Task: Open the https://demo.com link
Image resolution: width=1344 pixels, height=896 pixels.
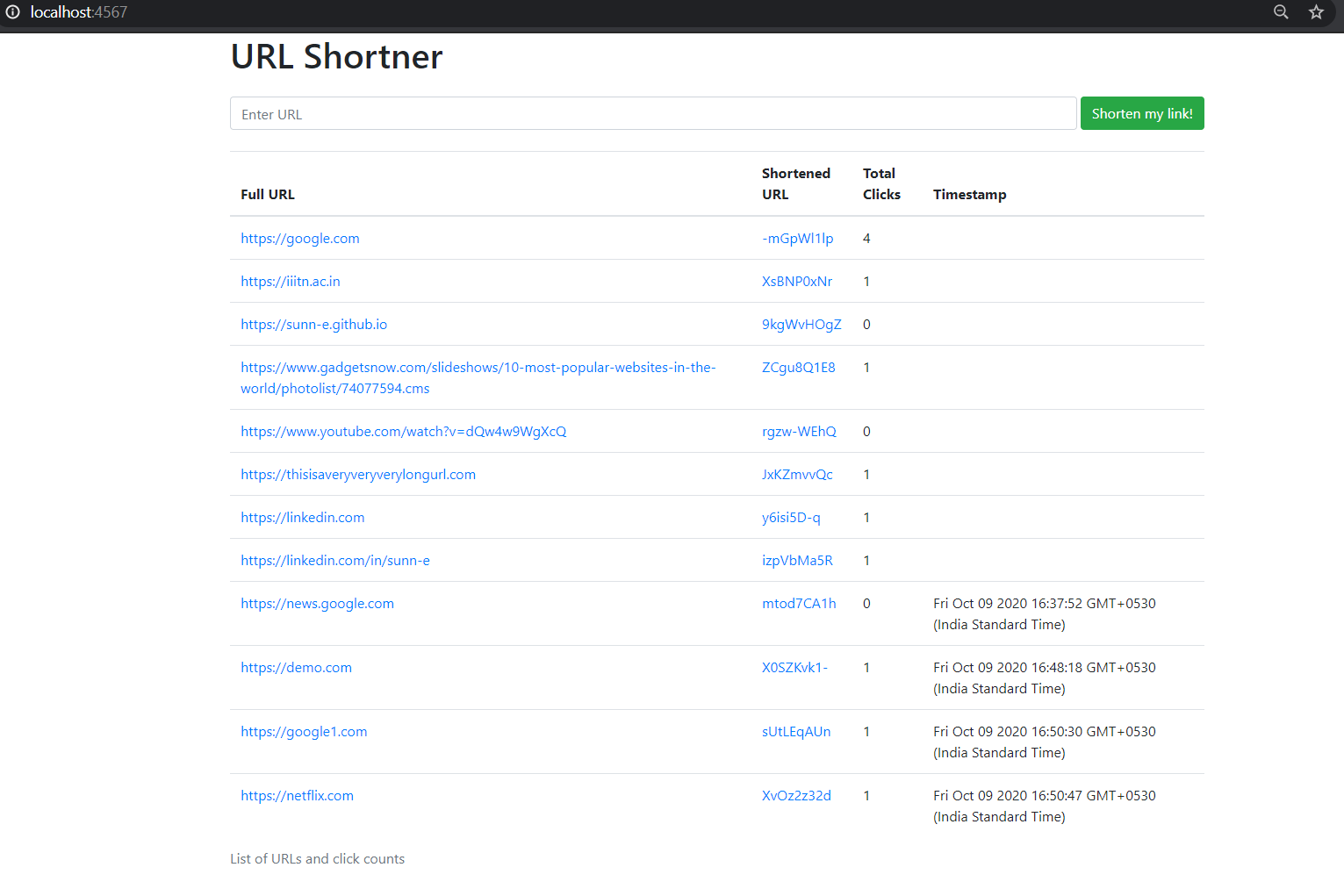Action: pos(297,667)
